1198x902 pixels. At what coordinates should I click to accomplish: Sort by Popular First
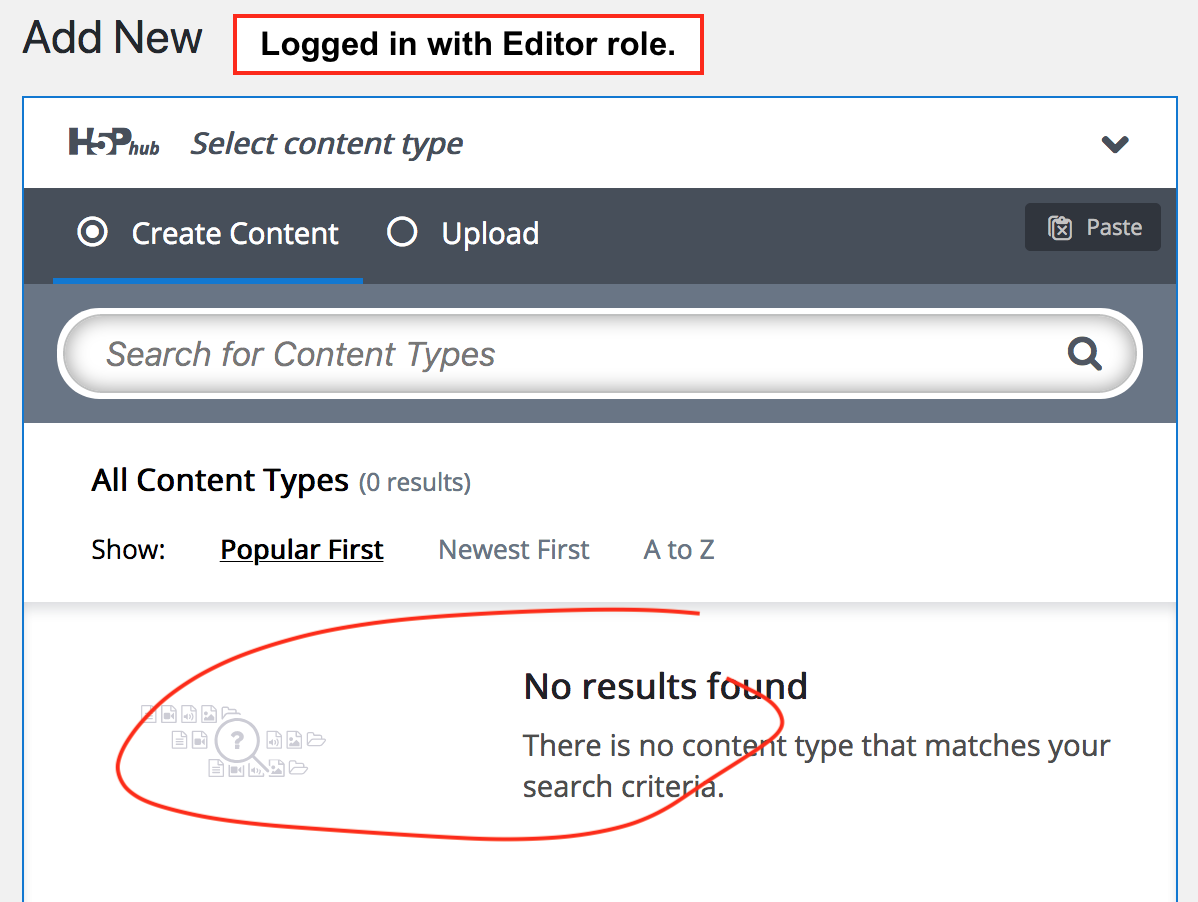tap(302, 550)
